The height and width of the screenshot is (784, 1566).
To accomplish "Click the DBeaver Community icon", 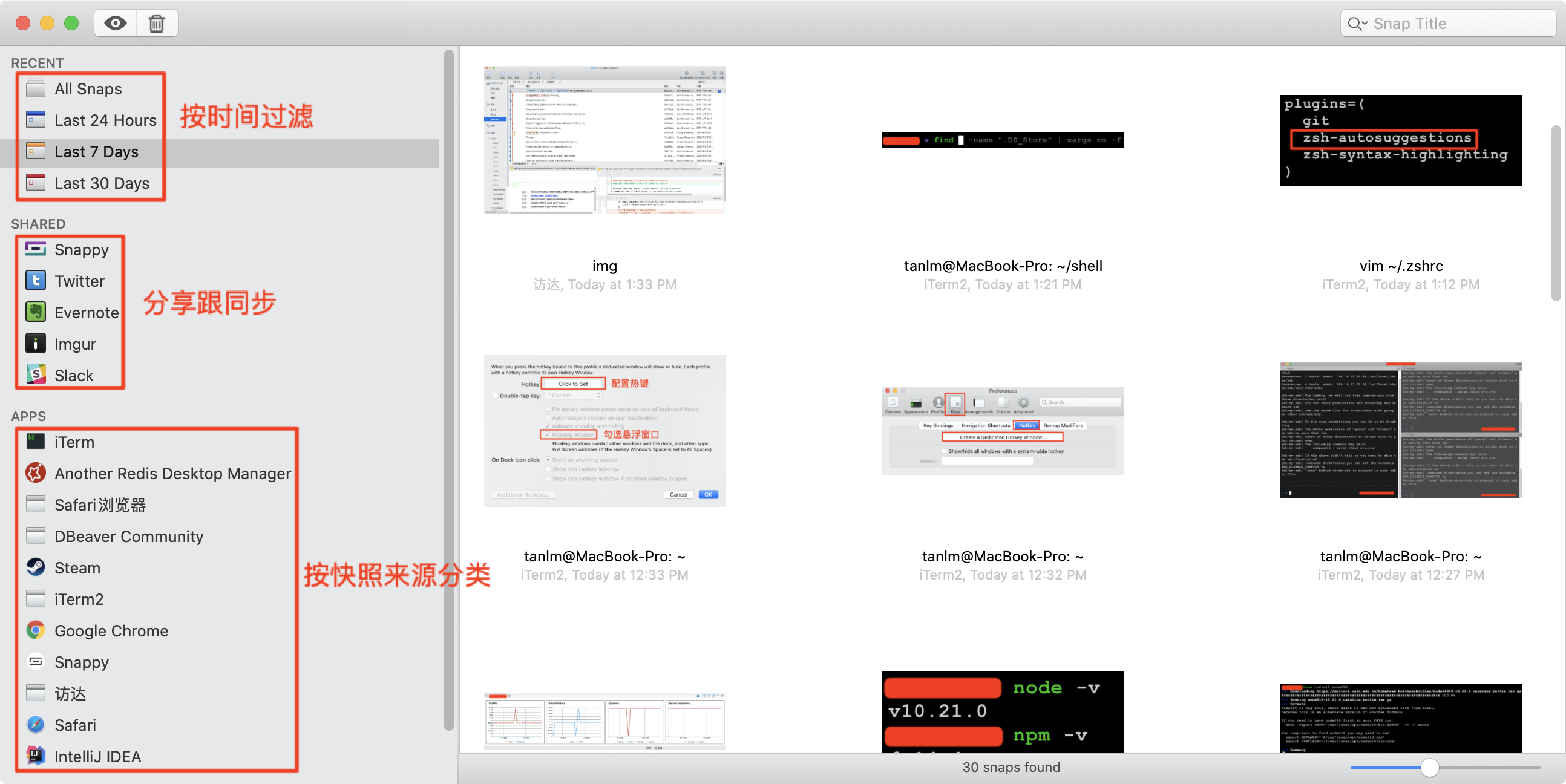I will click(36, 536).
